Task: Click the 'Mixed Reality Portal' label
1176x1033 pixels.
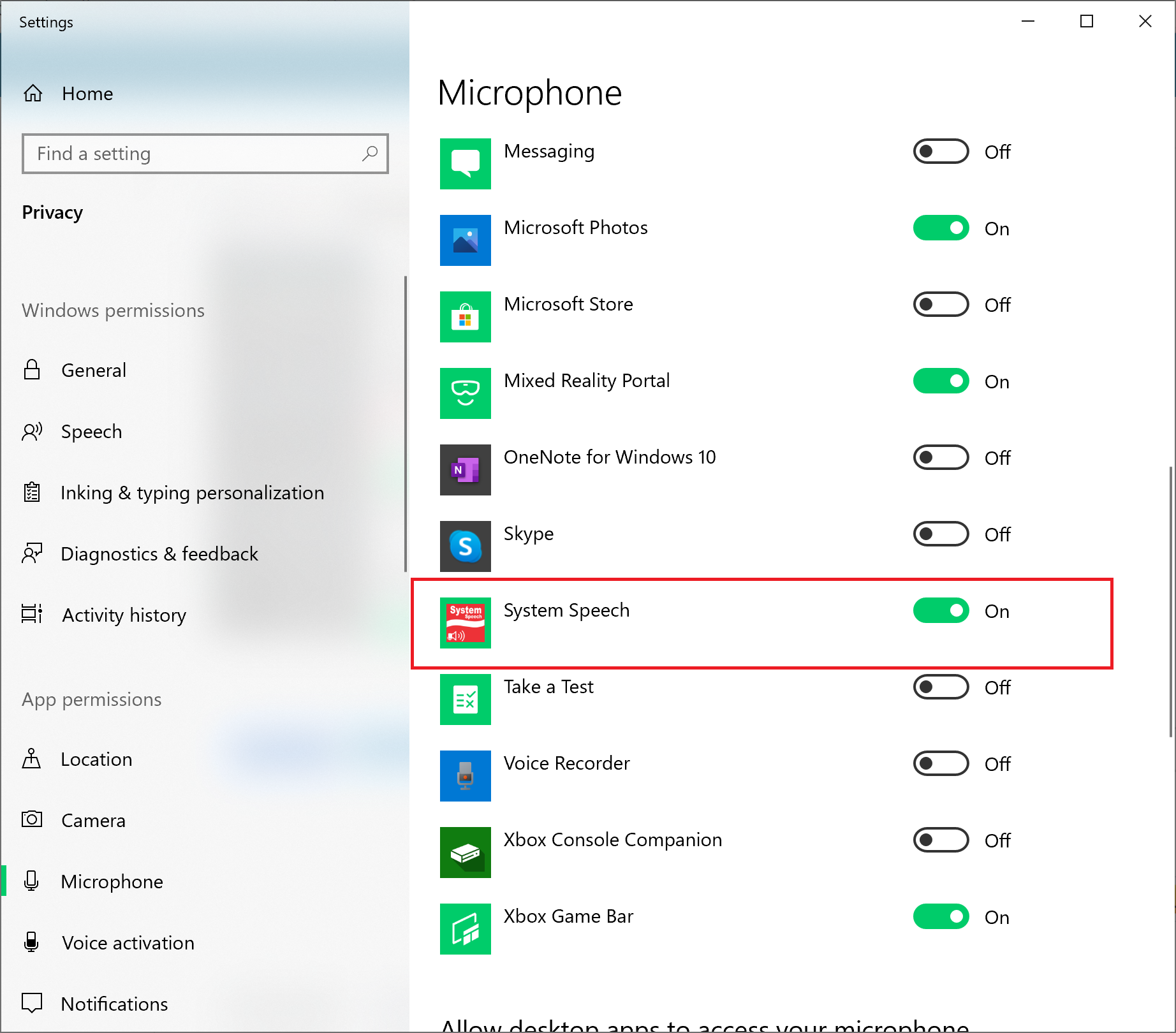Action: (x=587, y=381)
